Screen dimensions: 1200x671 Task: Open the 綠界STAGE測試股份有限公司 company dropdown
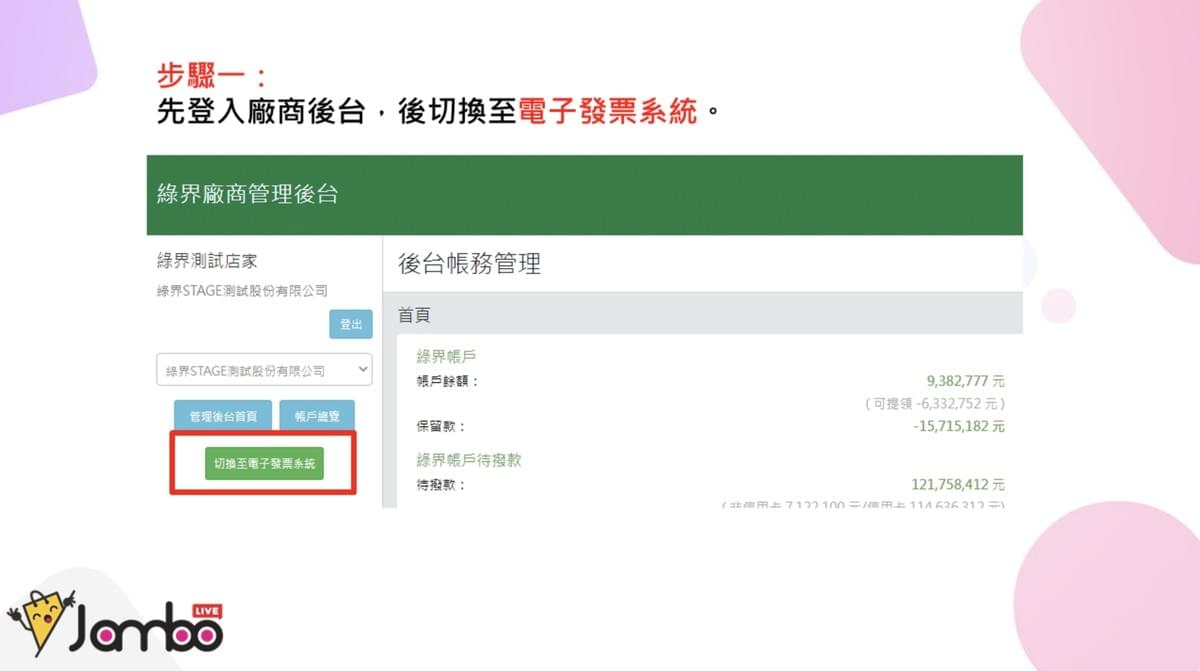tap(264, 370)
